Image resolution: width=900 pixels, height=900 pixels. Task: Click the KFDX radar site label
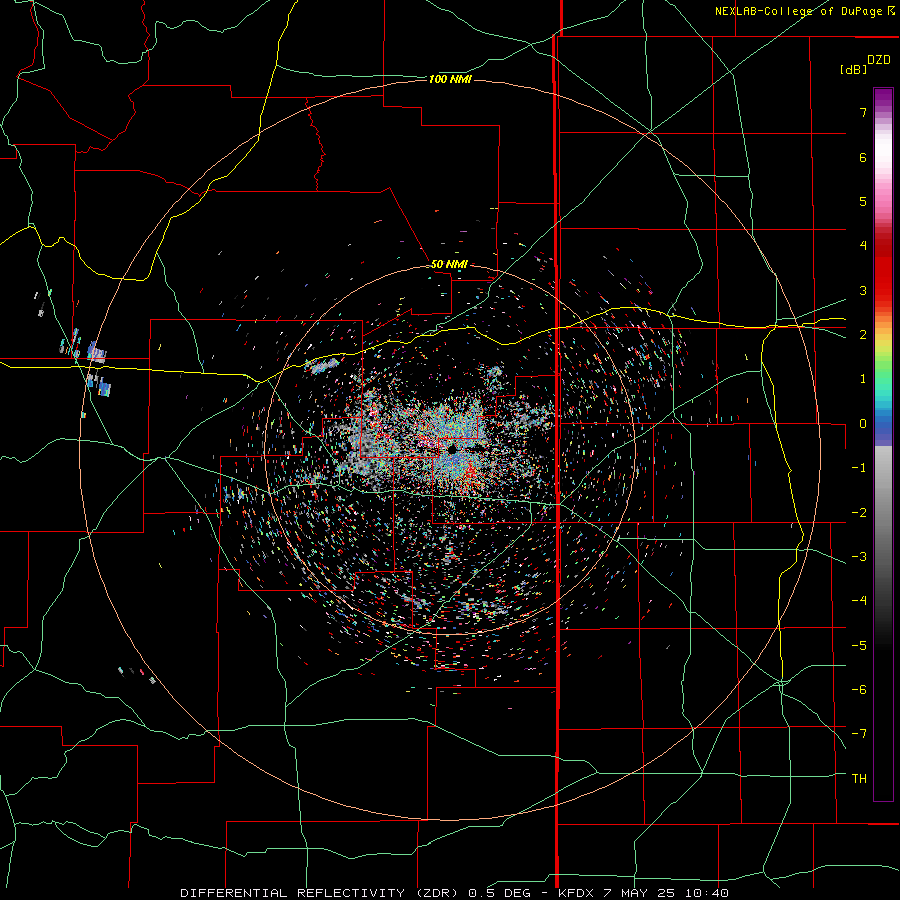576,893
